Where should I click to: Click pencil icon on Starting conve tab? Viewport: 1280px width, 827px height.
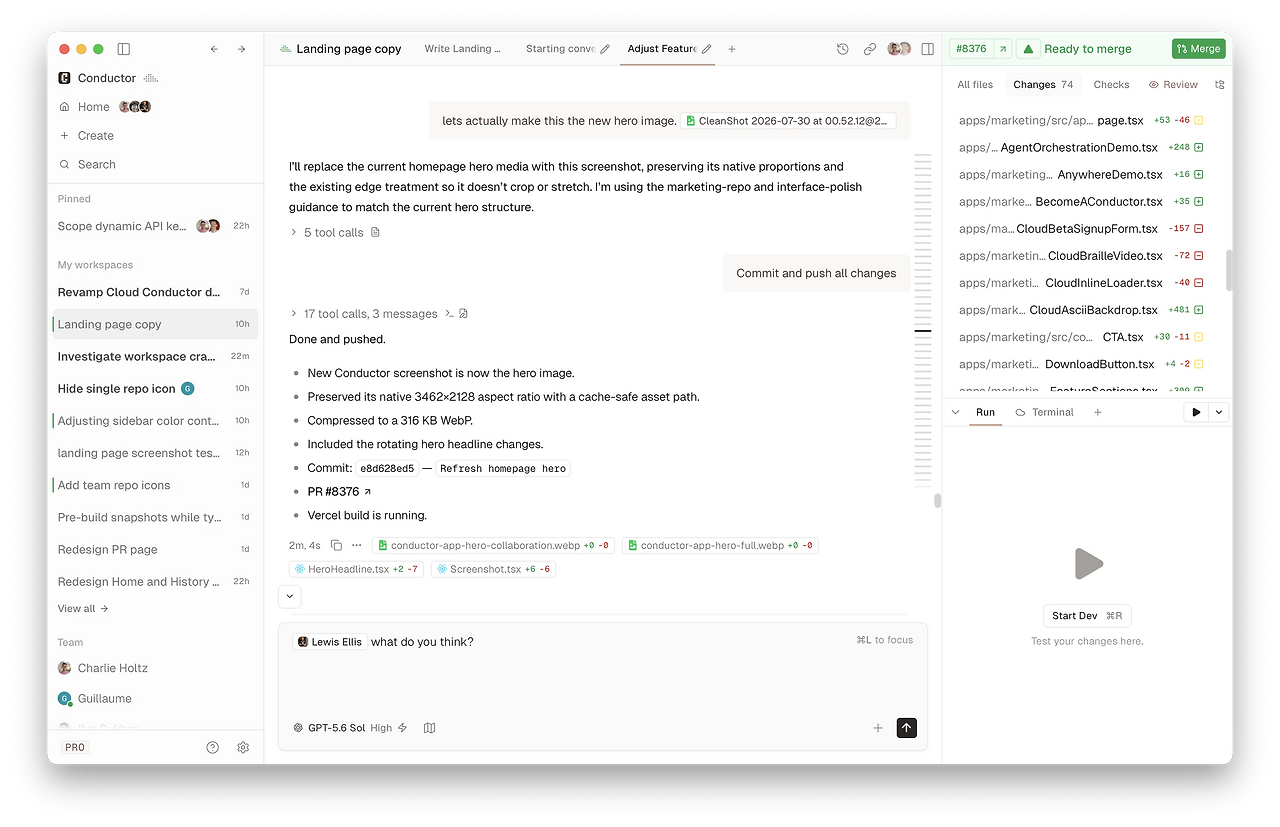pos(605,49)
